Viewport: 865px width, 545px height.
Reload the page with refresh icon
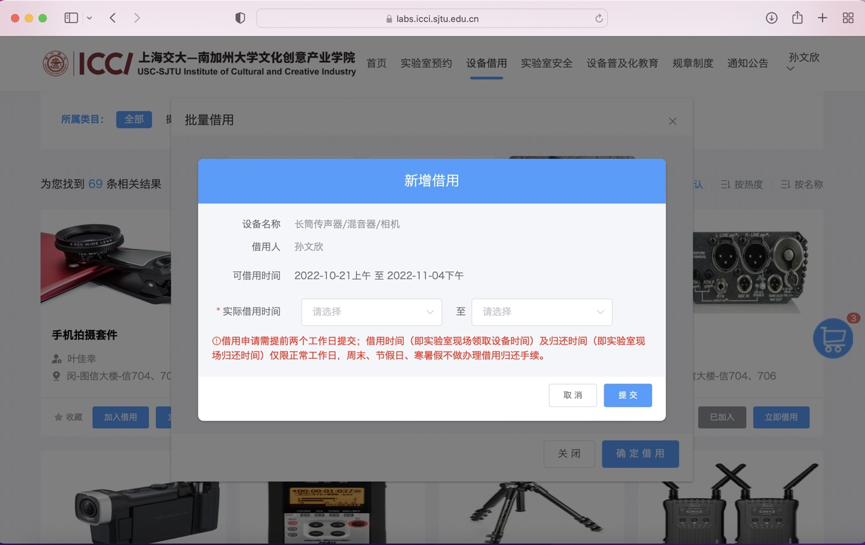[x=599, y=18]
